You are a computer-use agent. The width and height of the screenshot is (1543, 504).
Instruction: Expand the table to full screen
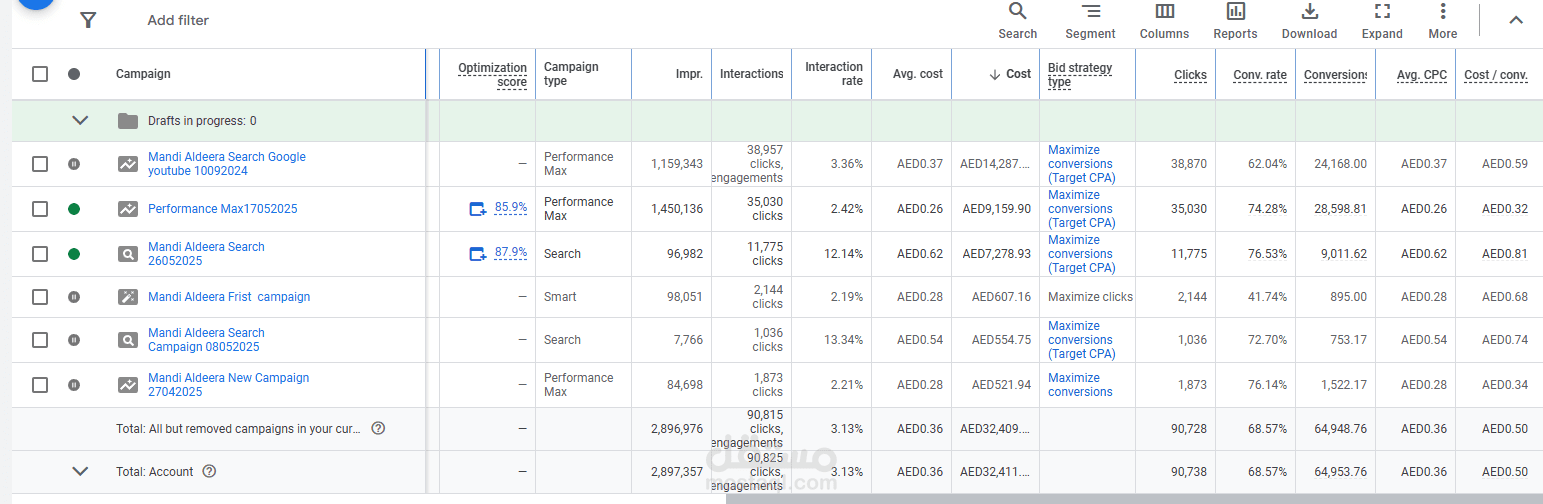1382,20
